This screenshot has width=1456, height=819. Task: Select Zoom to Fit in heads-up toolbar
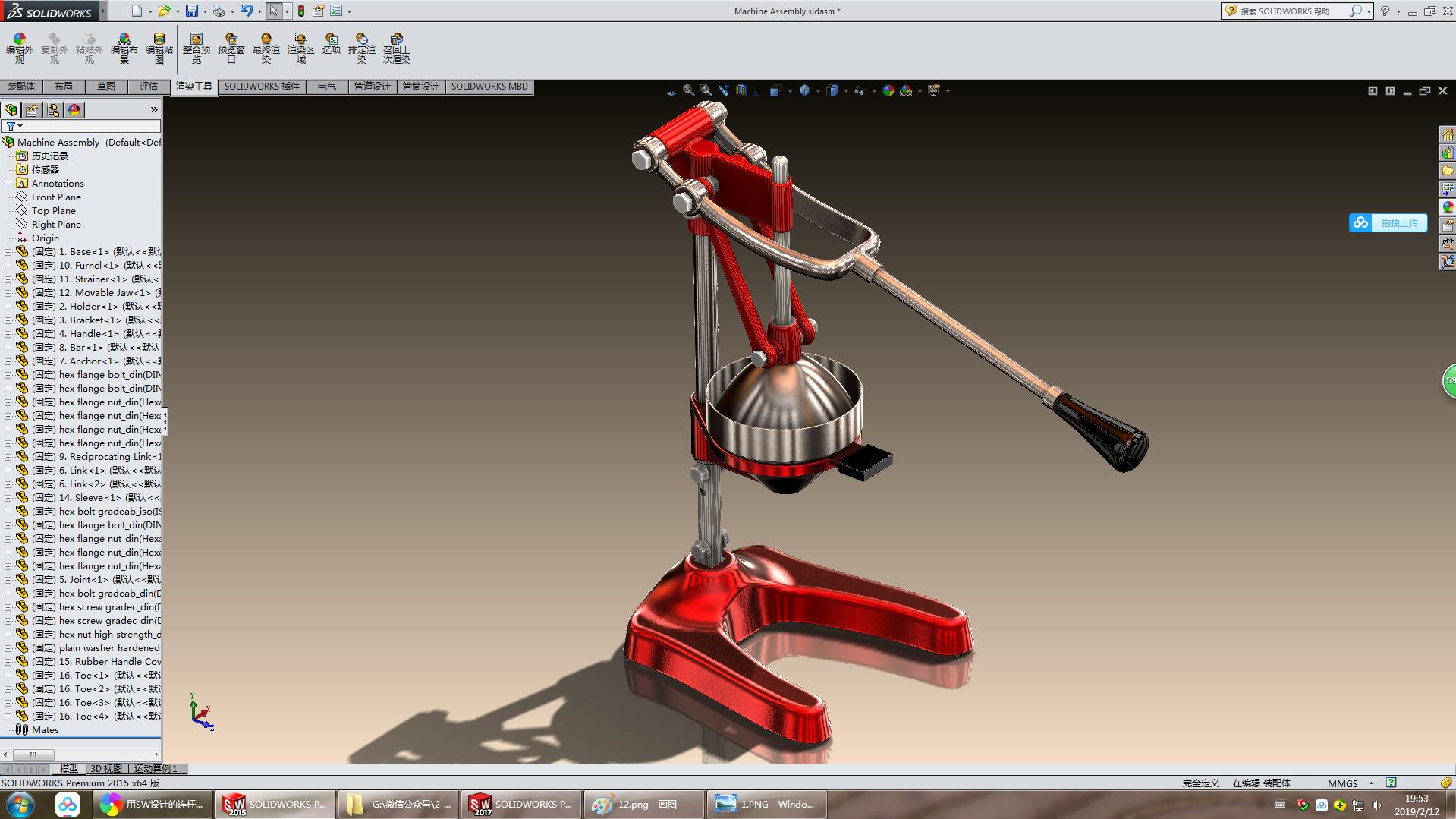pyautogui.click(x=687, y=90)
